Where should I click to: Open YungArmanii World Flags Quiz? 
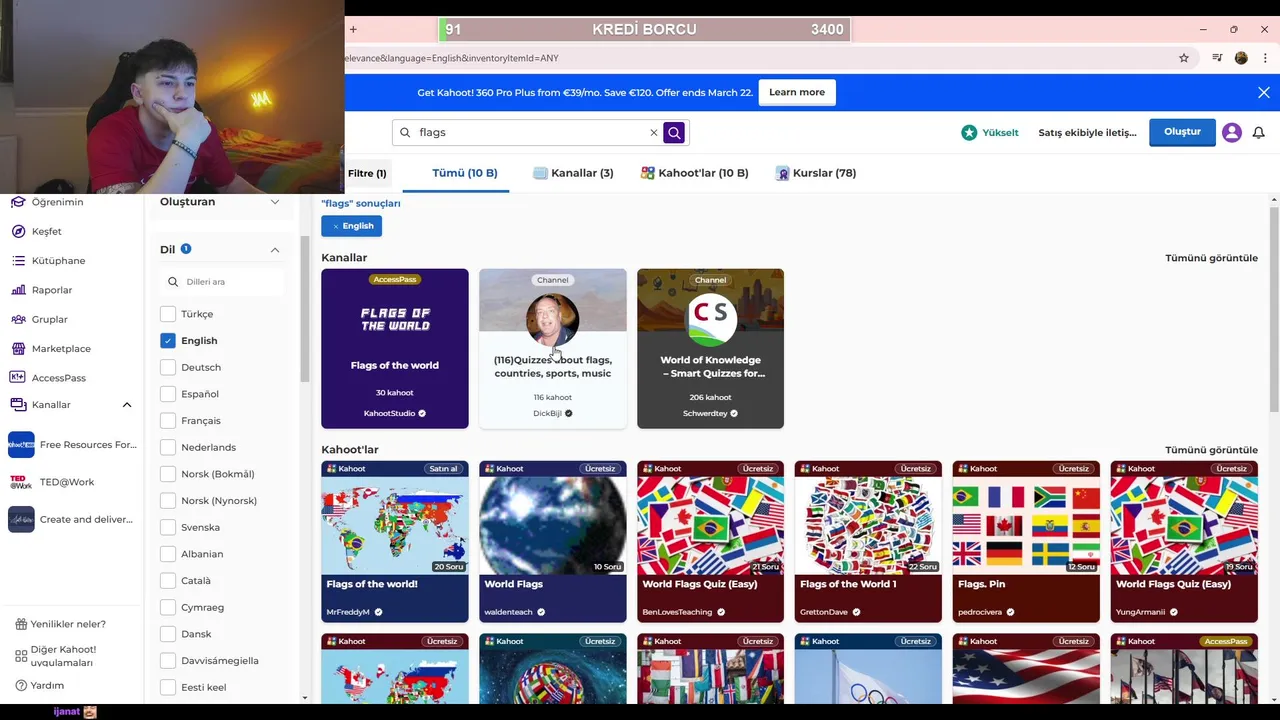click(x=1184, y=541)
